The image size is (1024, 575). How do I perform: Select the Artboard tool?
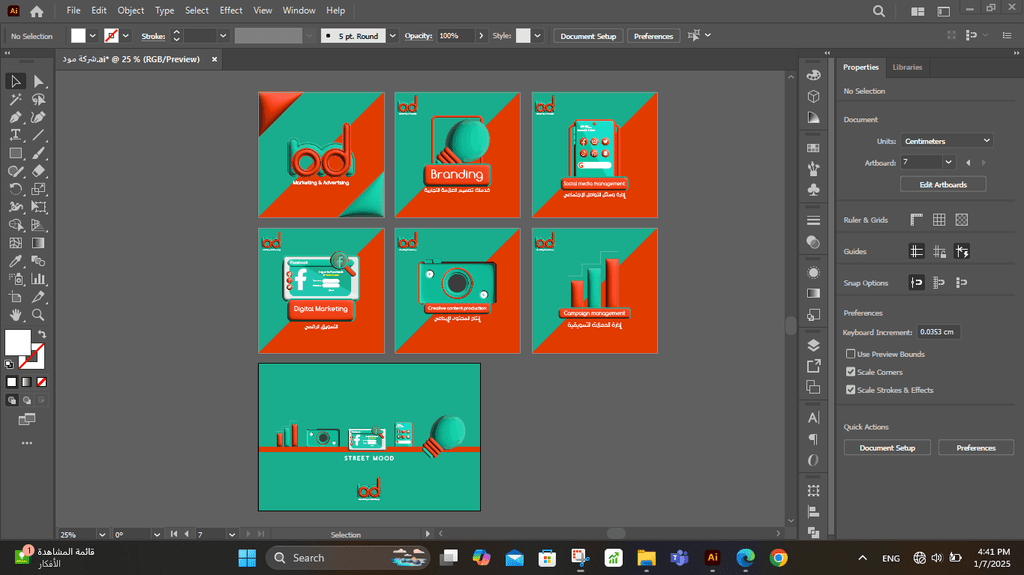(16, 297)
